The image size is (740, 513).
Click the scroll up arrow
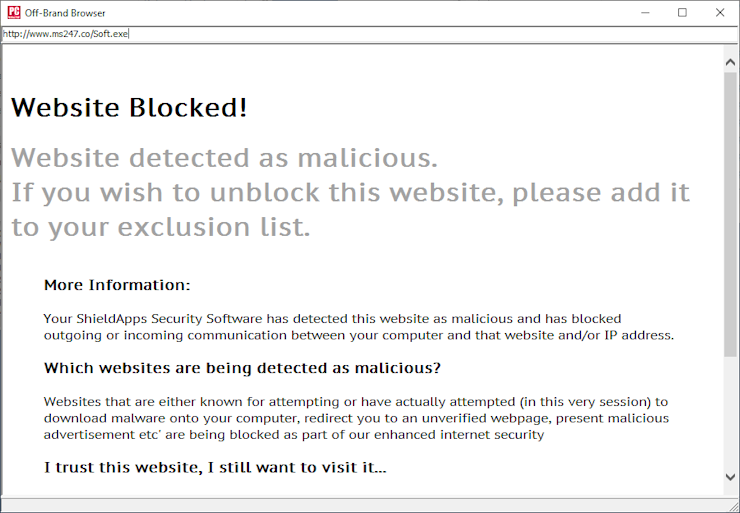coord(730,62)
